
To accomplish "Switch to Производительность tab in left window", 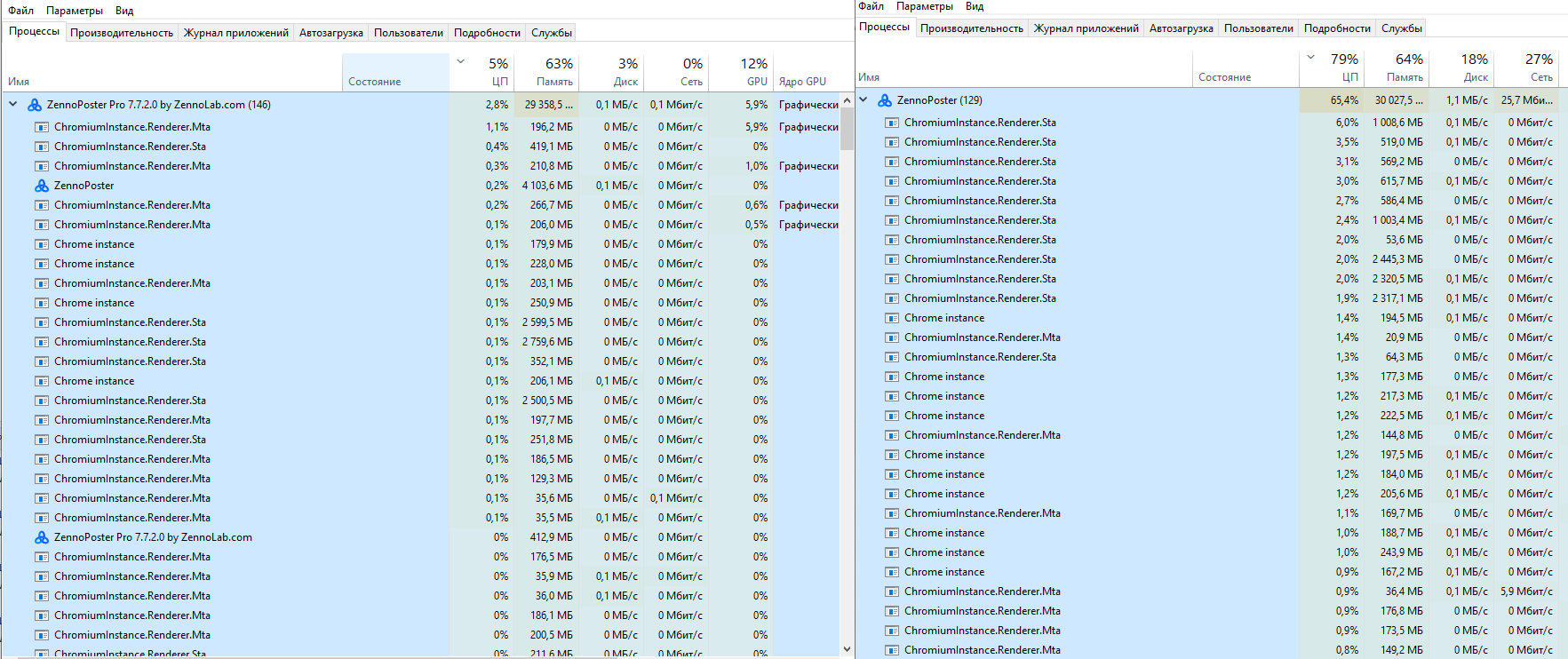I will click(122, 33).
